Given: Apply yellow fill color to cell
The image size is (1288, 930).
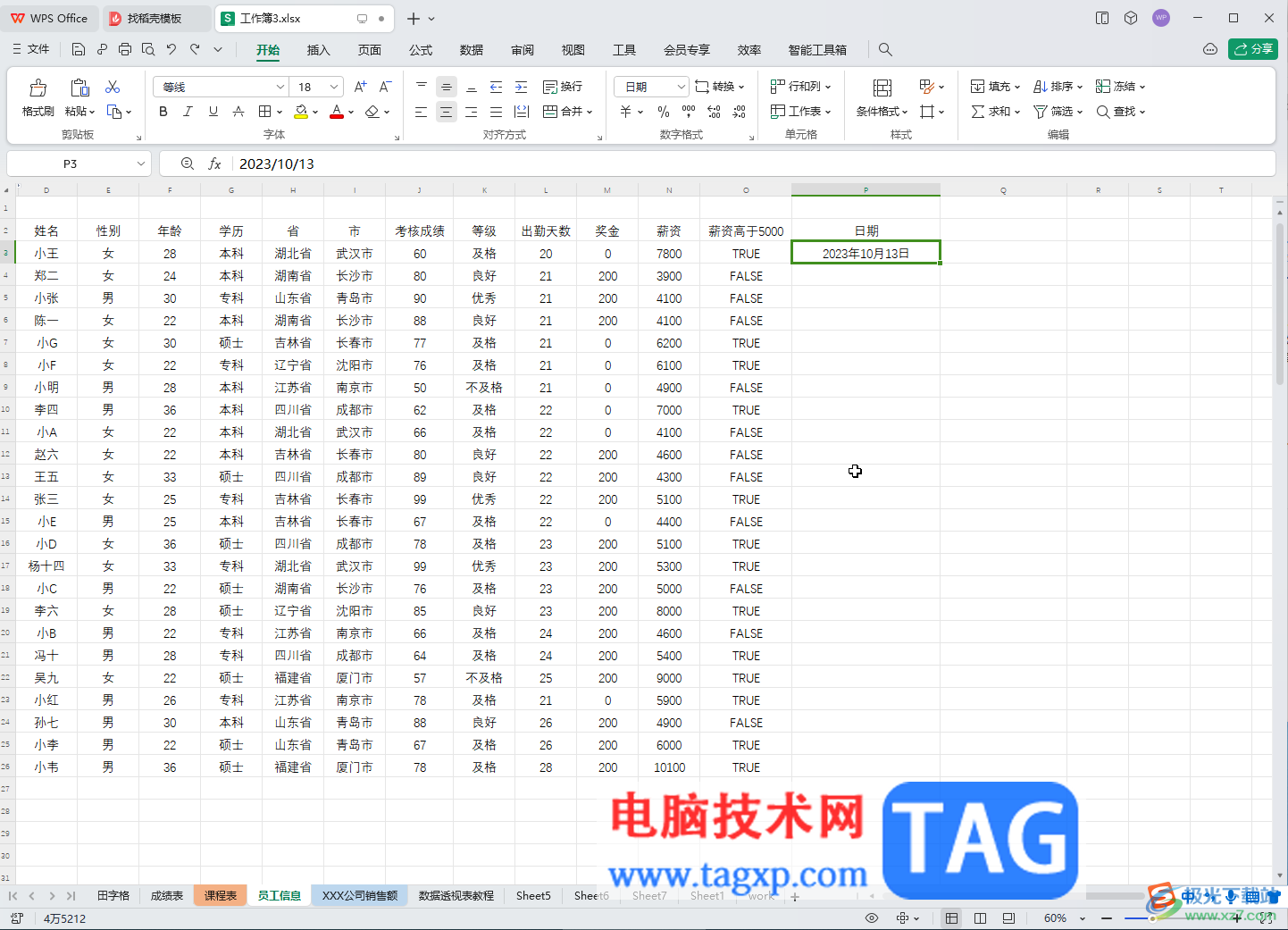Looking at the screenshot, I should (x=301, y=112).
